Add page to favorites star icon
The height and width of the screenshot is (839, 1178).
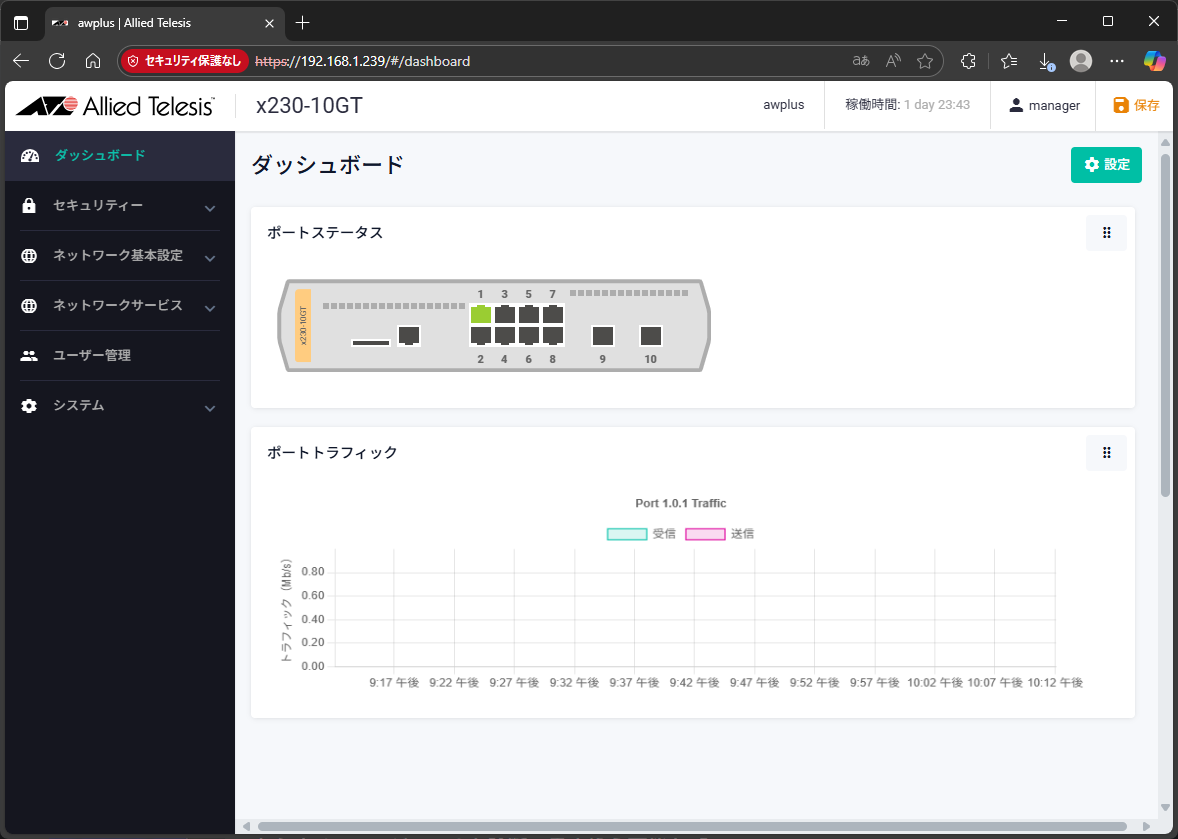coord(925,61)
